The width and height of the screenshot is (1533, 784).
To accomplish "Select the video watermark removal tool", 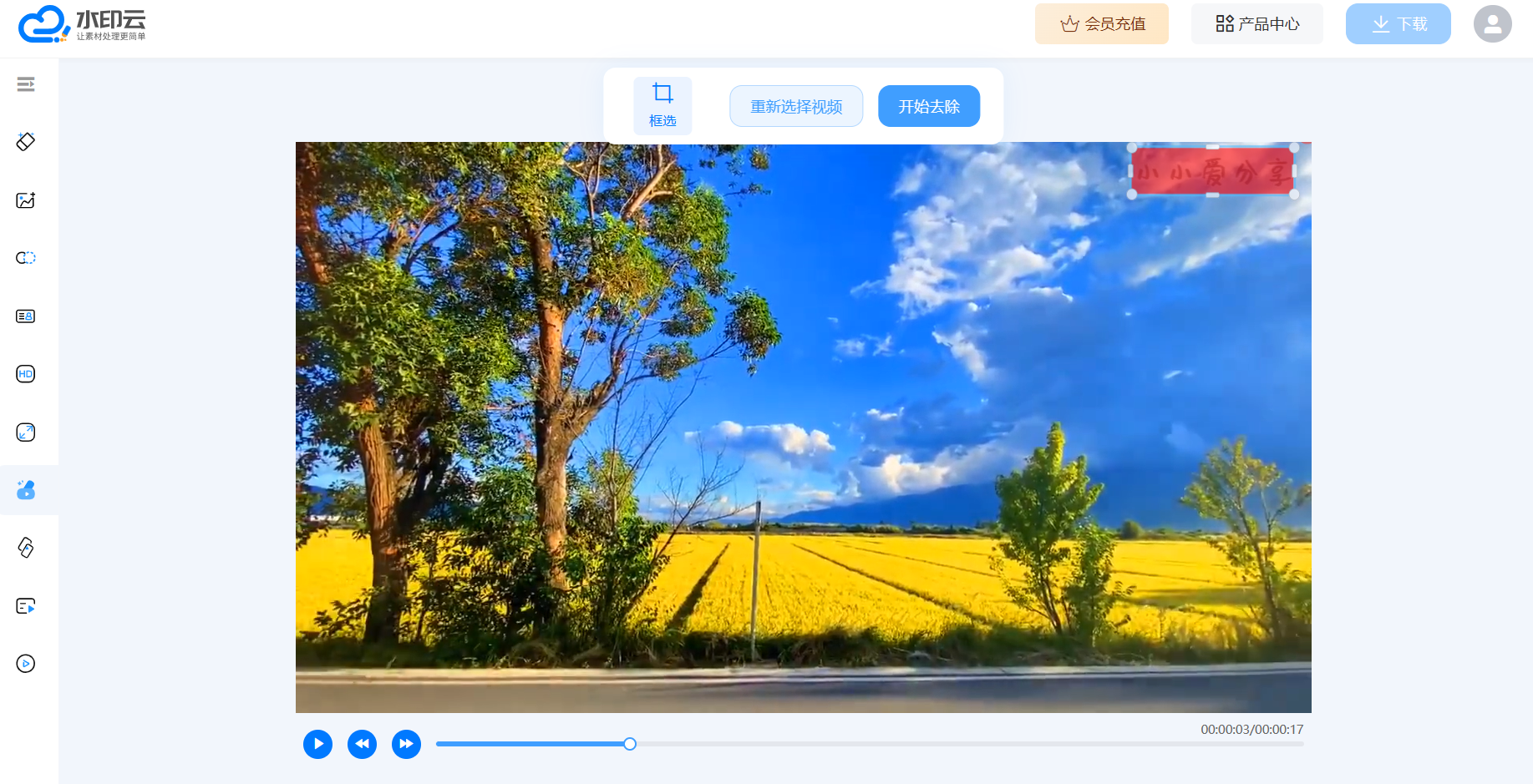I will tap(26, 490).
